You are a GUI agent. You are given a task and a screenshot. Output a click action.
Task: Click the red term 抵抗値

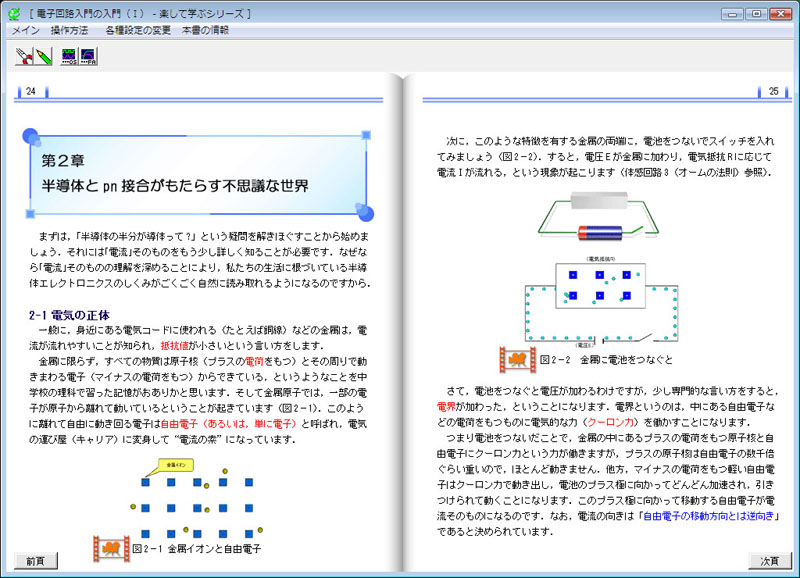coord(174,345)
